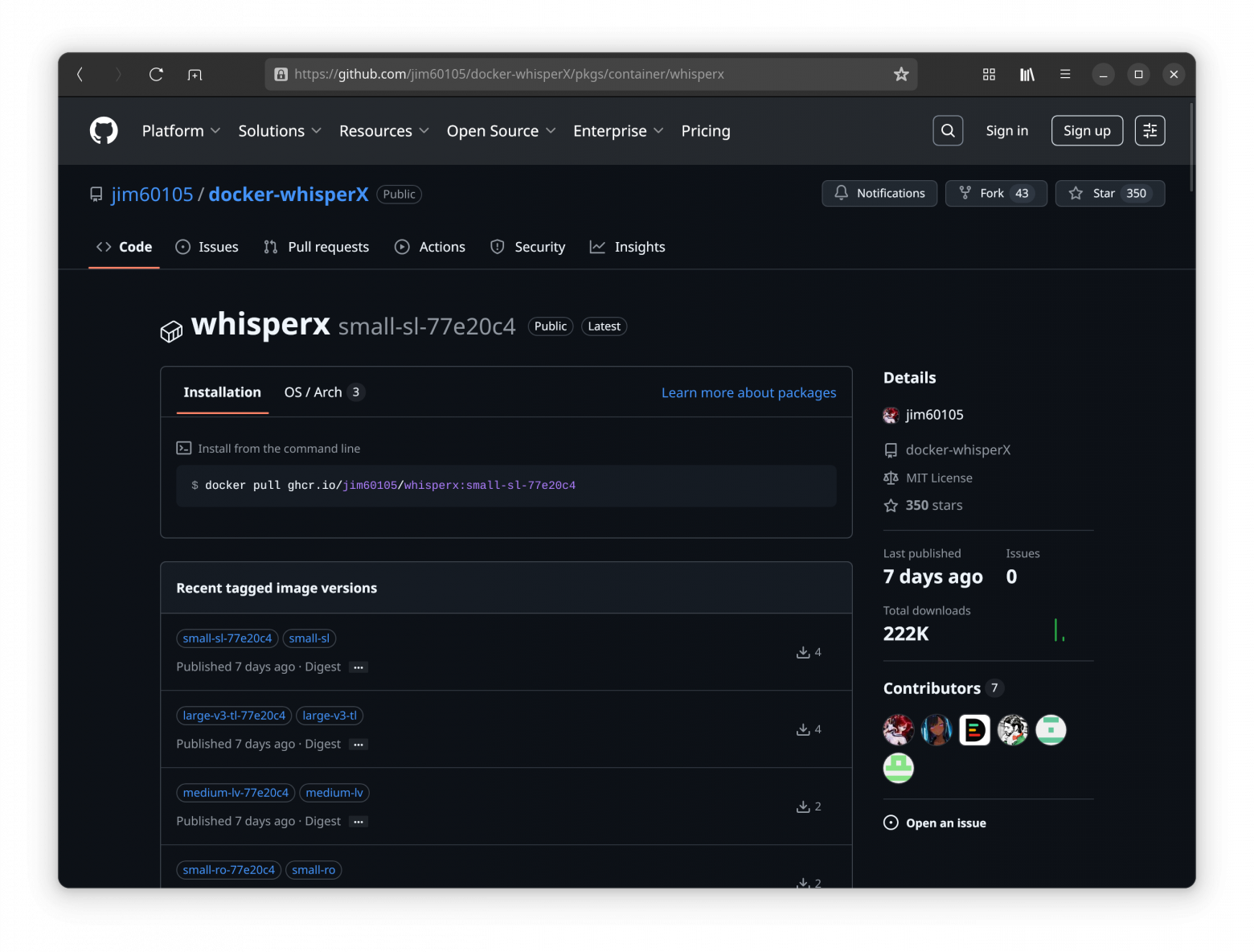Viewport: 1254px width, 952px height.
Task: Open the browser hamburger menu
Action: (1065, 74)
